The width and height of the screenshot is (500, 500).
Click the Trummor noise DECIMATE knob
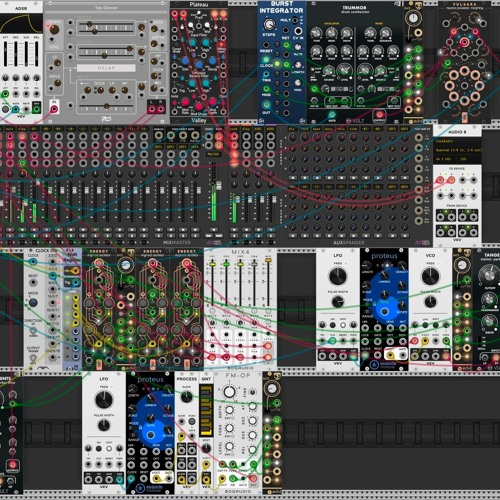pyautogui.click(x=386, y=32)
